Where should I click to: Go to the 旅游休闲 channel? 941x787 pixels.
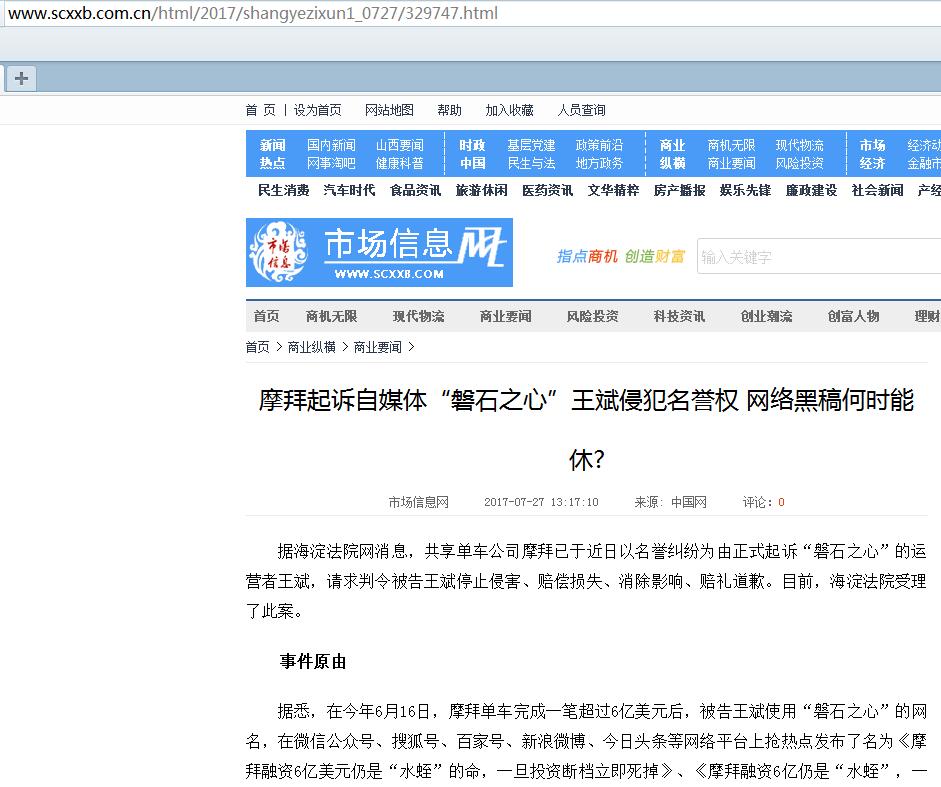point(481,190)
